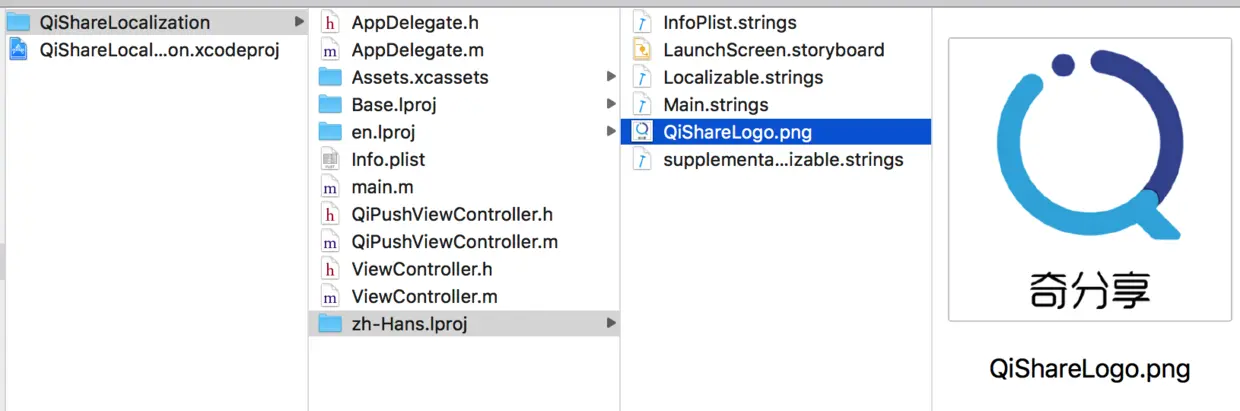
Task: Click the QiShareLogo preview image
Action: coord(1089,180)
